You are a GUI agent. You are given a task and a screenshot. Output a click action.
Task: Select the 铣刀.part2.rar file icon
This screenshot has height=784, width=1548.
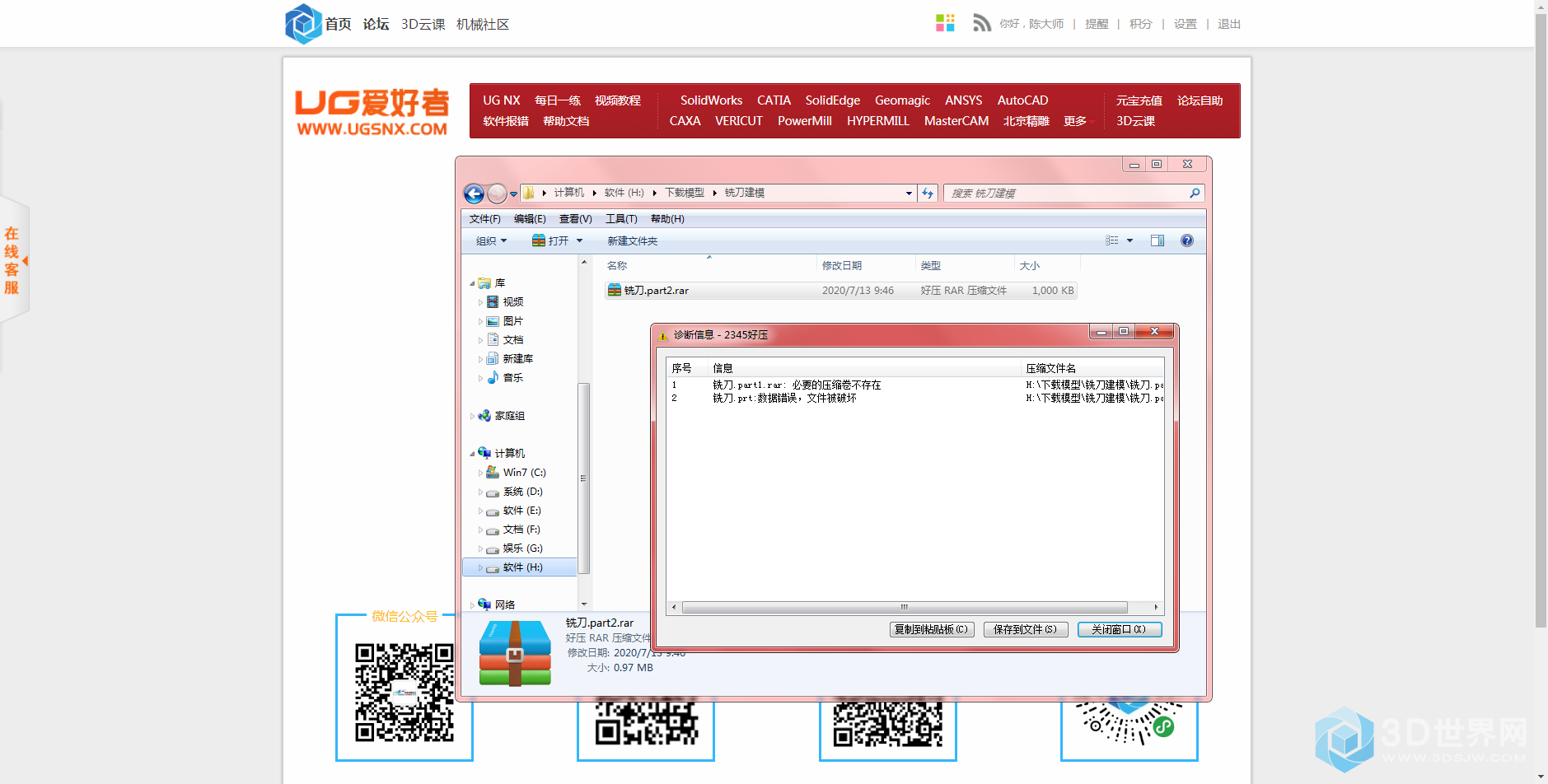(x=615, y=290)
